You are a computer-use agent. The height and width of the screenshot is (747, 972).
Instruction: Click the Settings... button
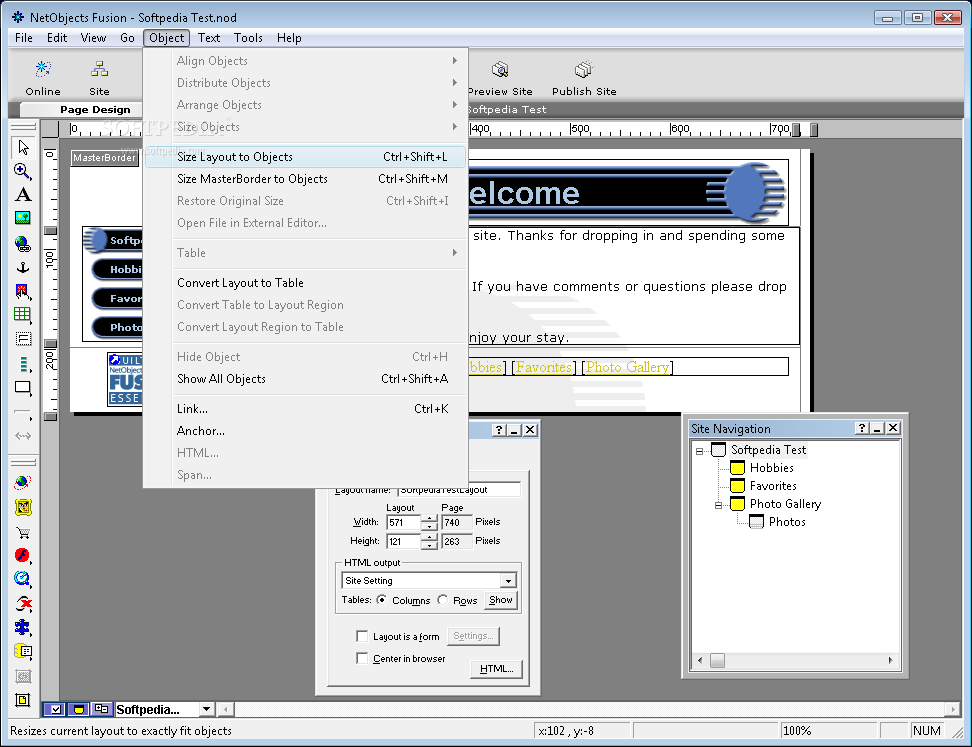click(x=473, y=636)
